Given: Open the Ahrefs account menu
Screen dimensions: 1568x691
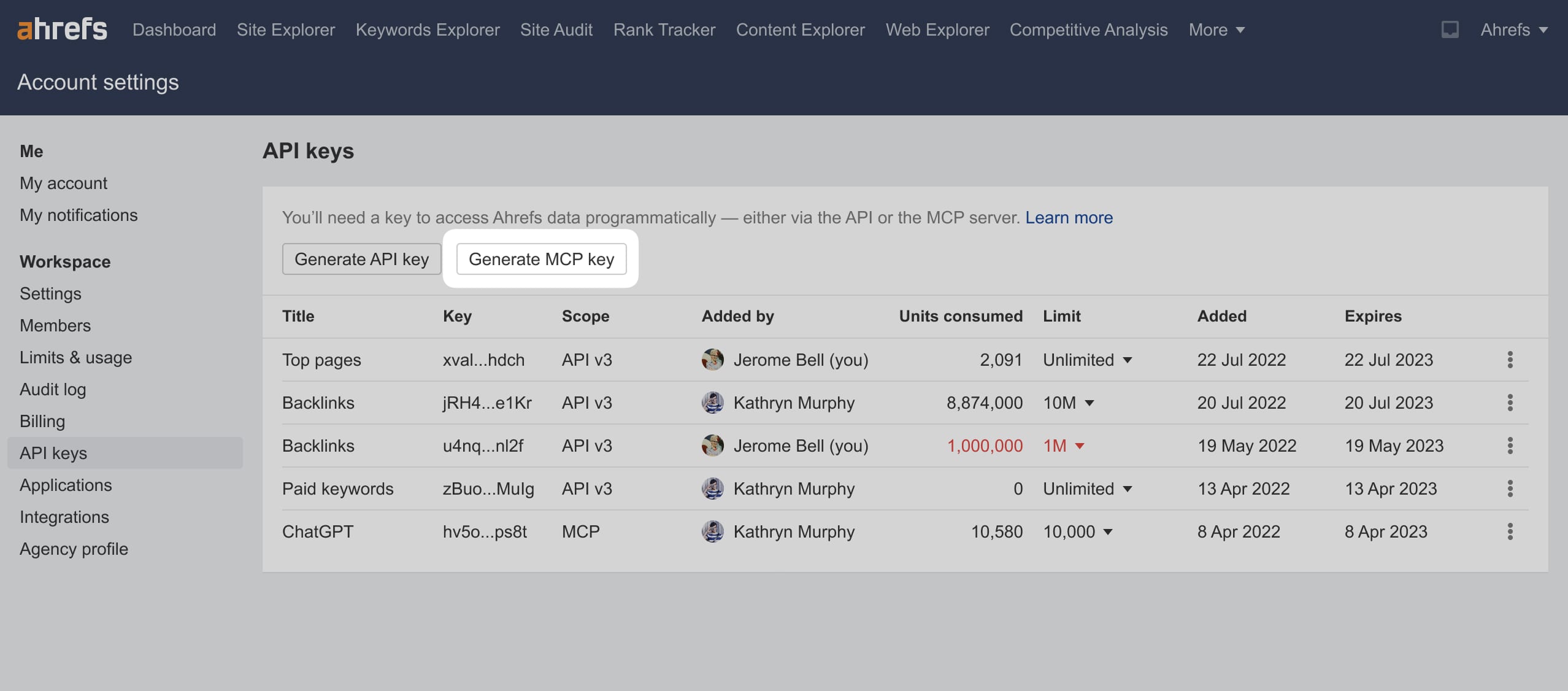Looking at the screenshot, I should point(1513,29).
